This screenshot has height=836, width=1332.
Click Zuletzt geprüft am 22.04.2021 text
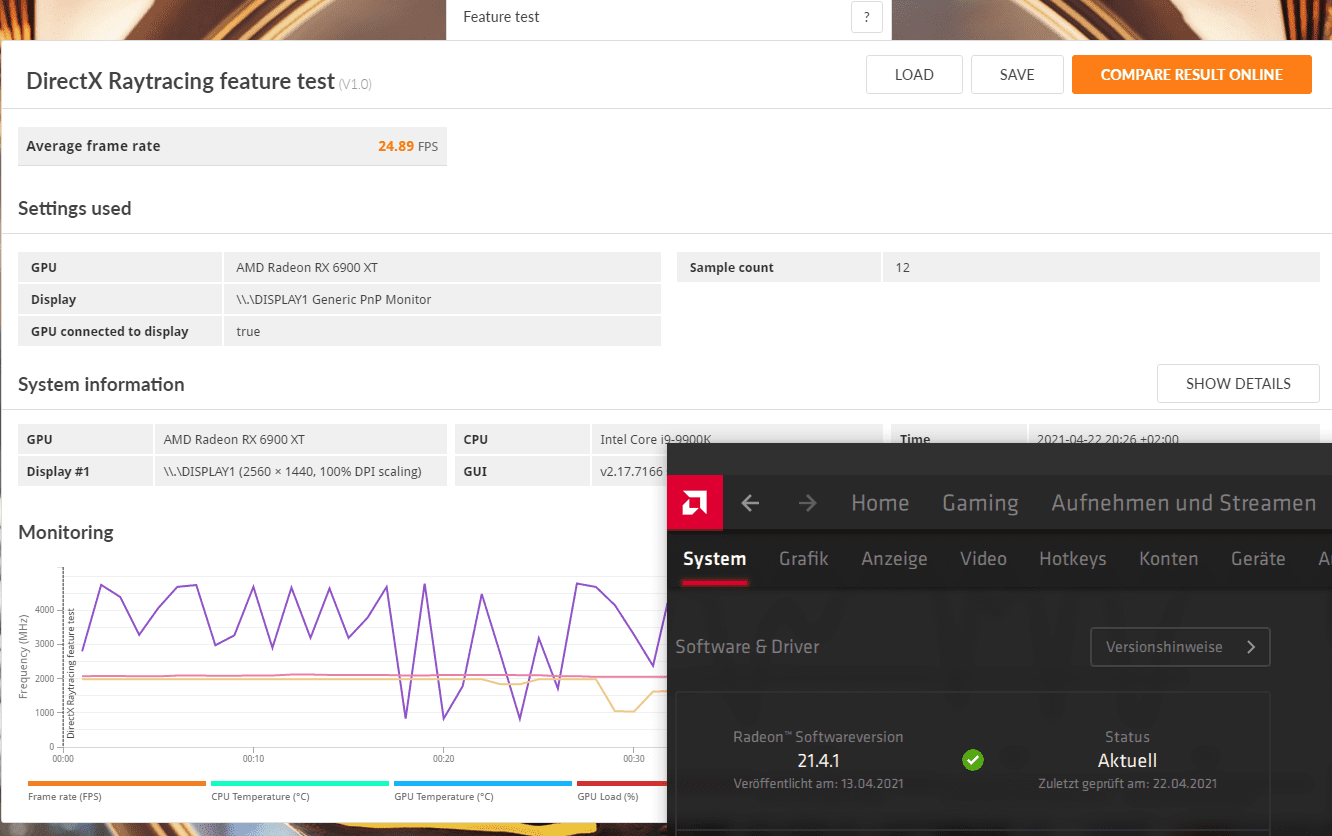1127,784
